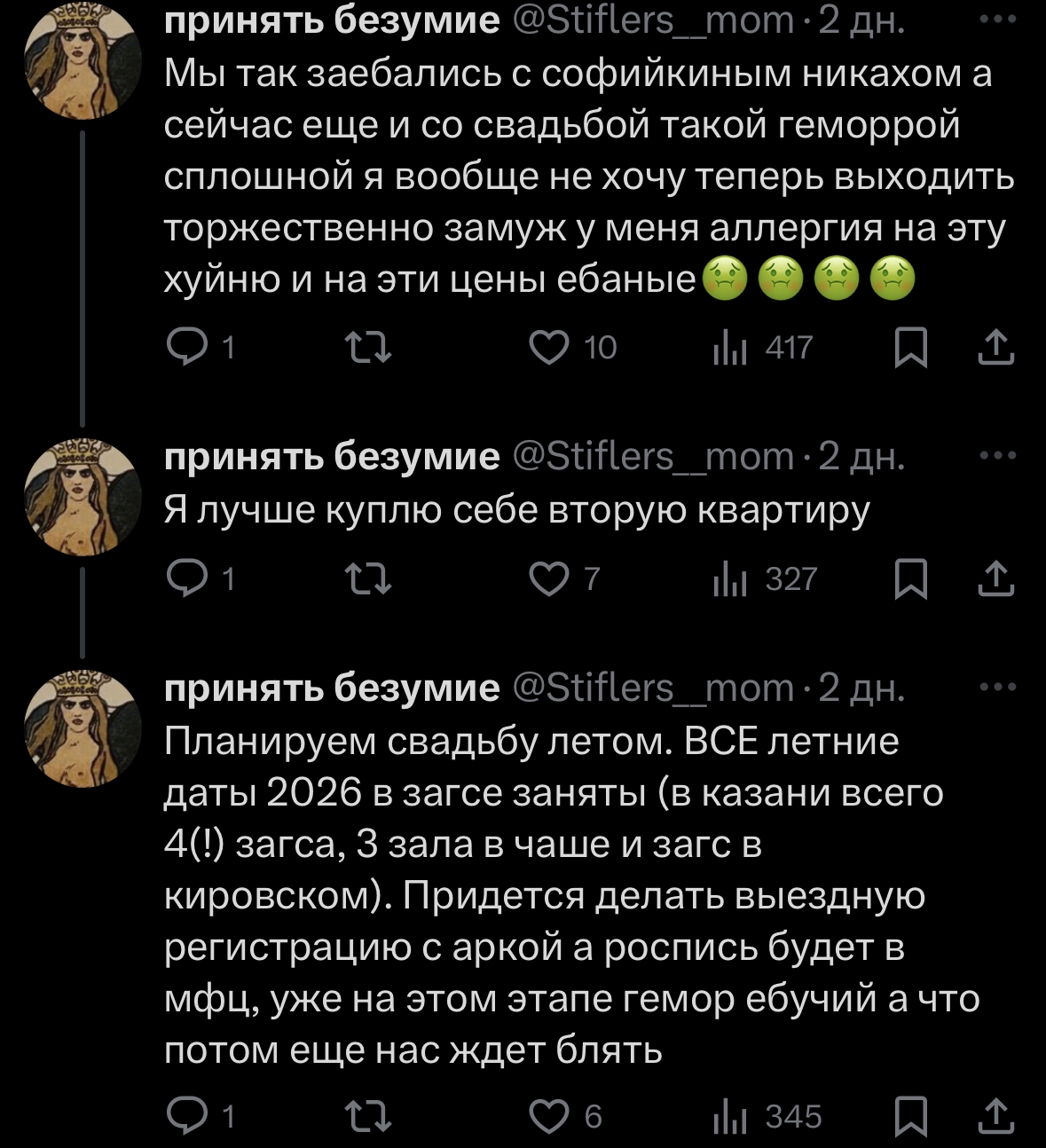
Task: Repost the first tweet about wedding prices
Action: [x=368, y=347]
